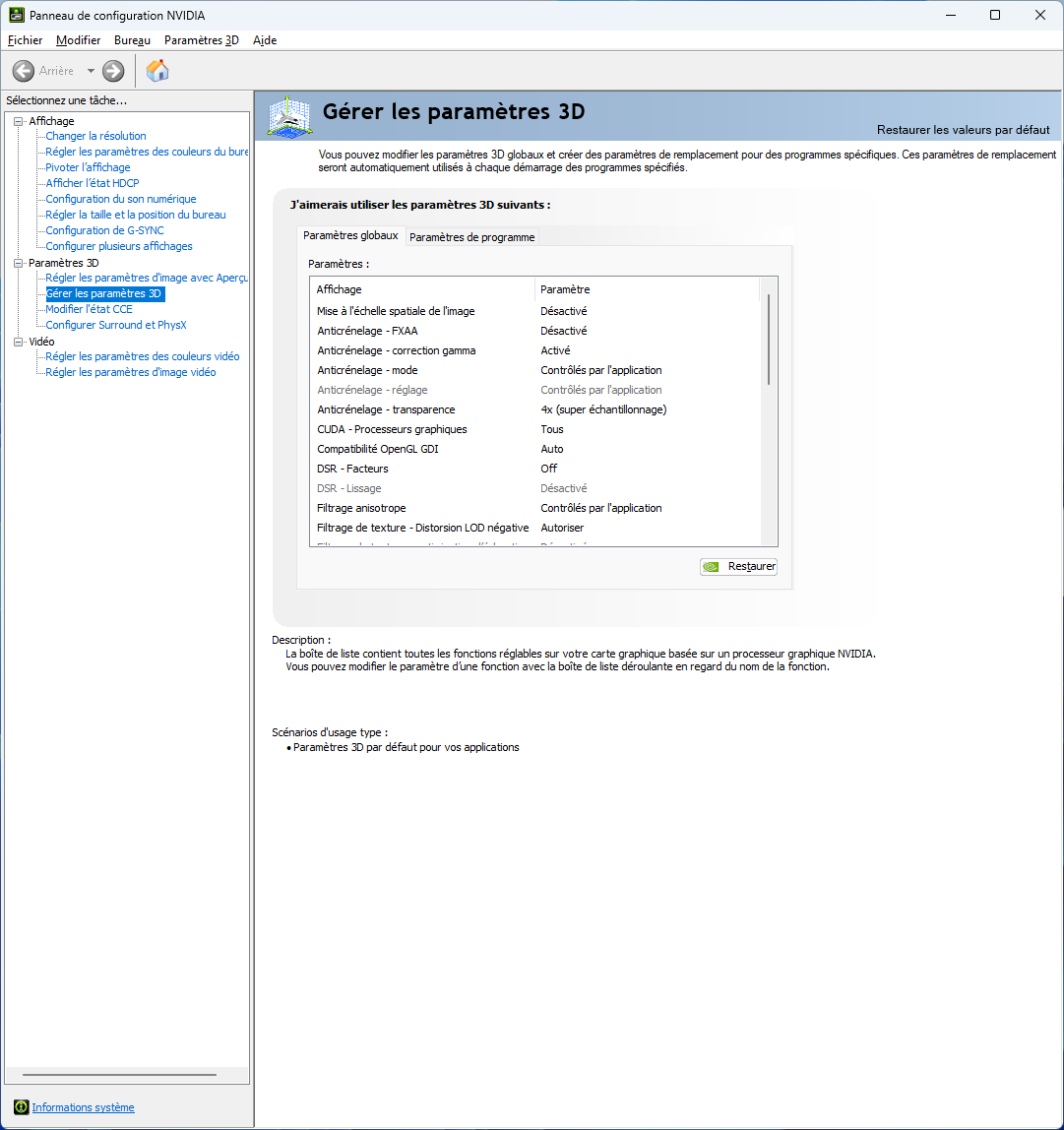Viewport: 1064px width, 1130px height.
Task: Open Régler la taille et la position du bureau
Action: [136, 215]
